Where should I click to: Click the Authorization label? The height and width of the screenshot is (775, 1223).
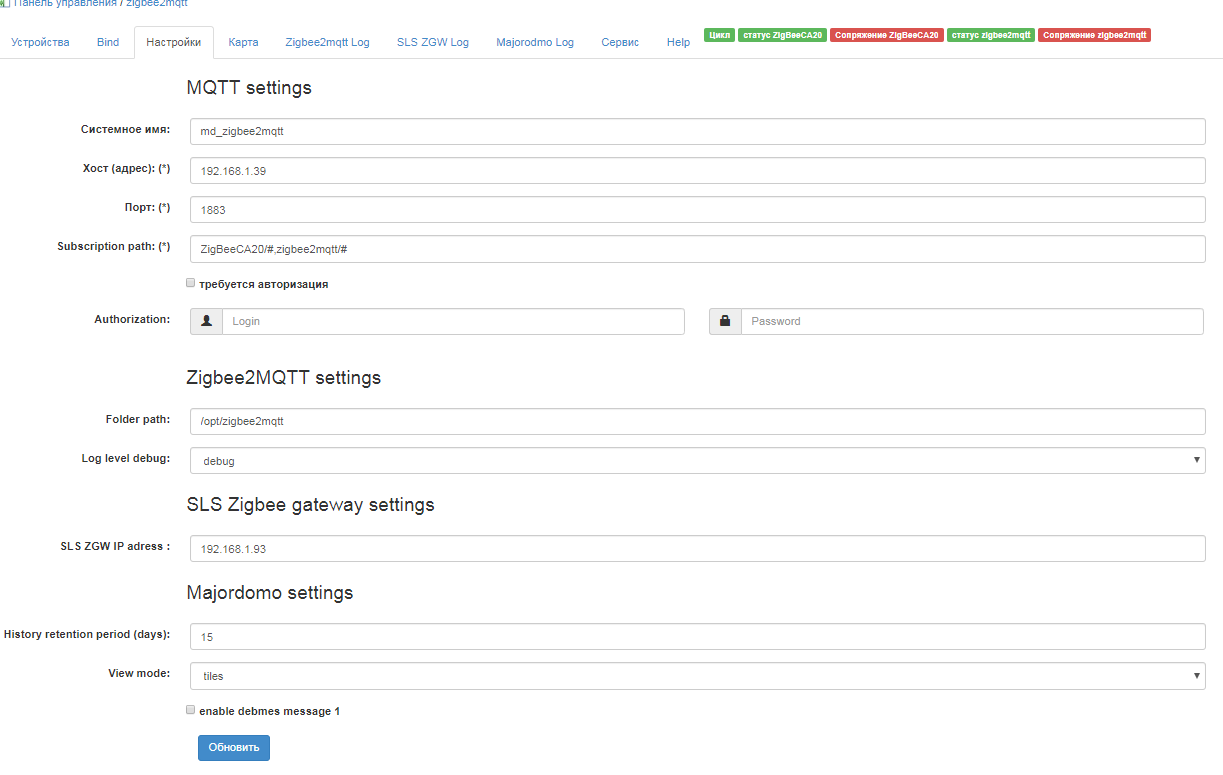click(132, 319)
